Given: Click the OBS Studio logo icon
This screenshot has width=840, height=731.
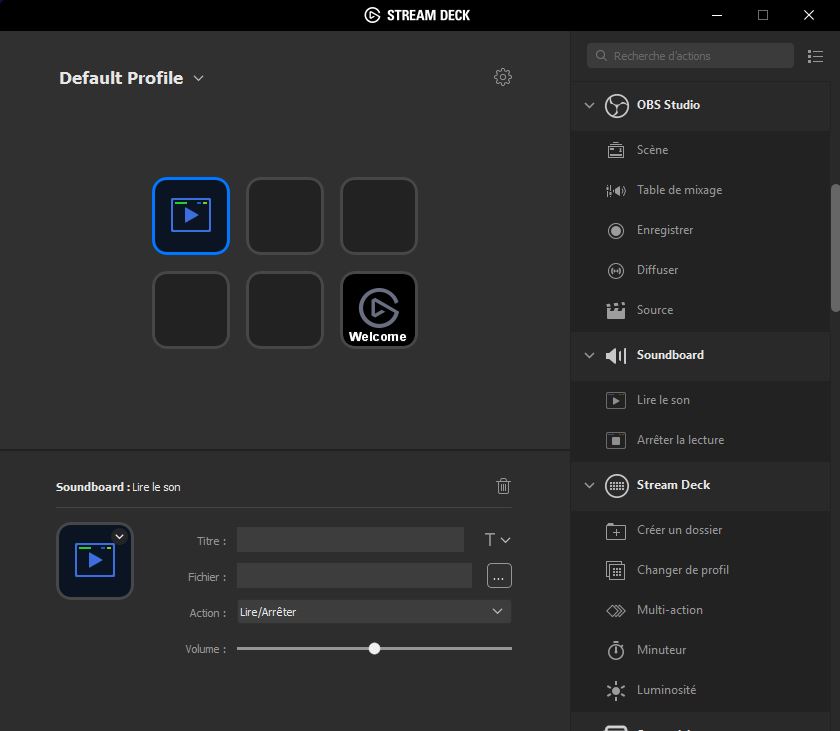Looking at the screenshot, I should [x=617, y=105].
